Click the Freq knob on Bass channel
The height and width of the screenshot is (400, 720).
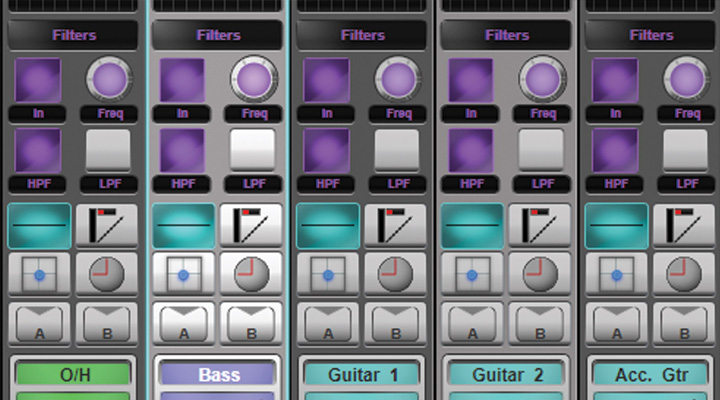click(252, 78)
